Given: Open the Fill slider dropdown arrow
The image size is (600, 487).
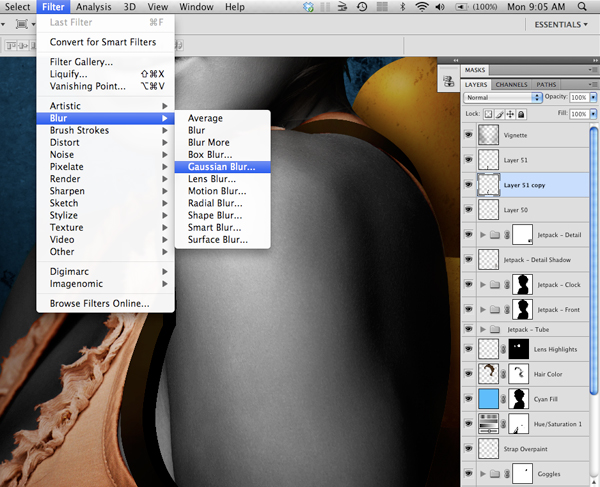Looking at the screenshot, I should (593, 114).
